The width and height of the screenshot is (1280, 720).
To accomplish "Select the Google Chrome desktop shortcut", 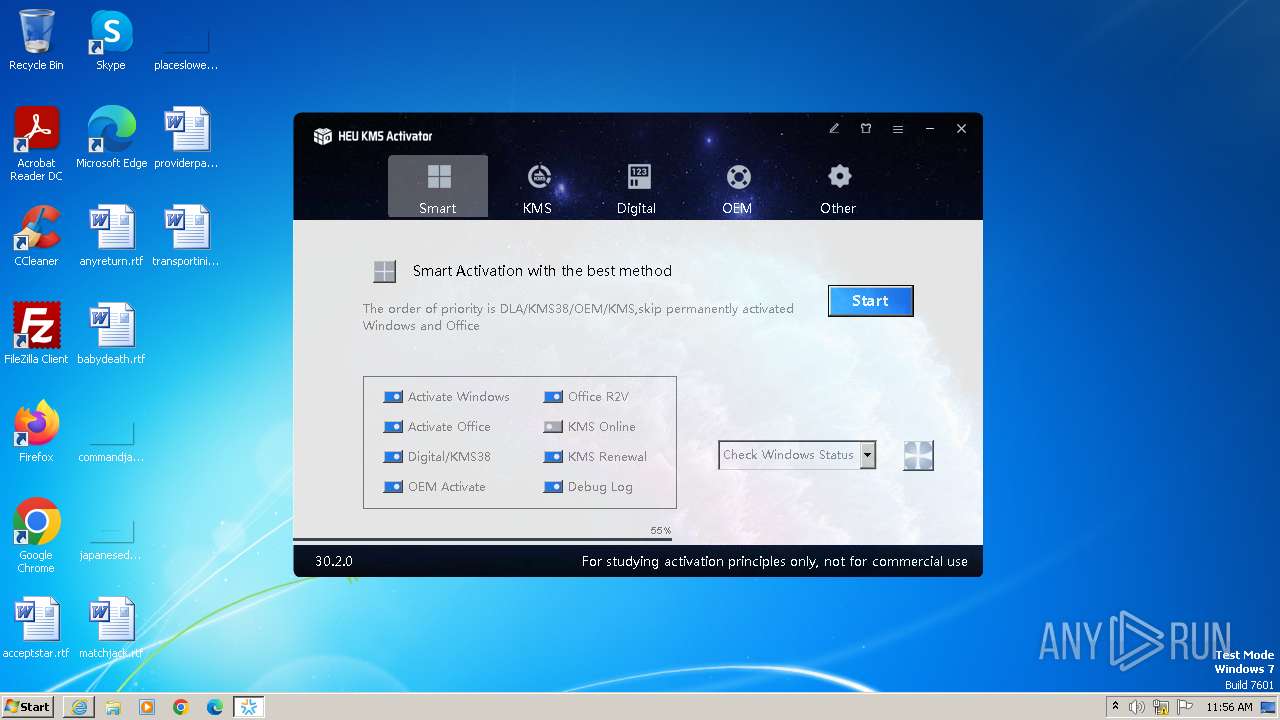I will (36, 536).
